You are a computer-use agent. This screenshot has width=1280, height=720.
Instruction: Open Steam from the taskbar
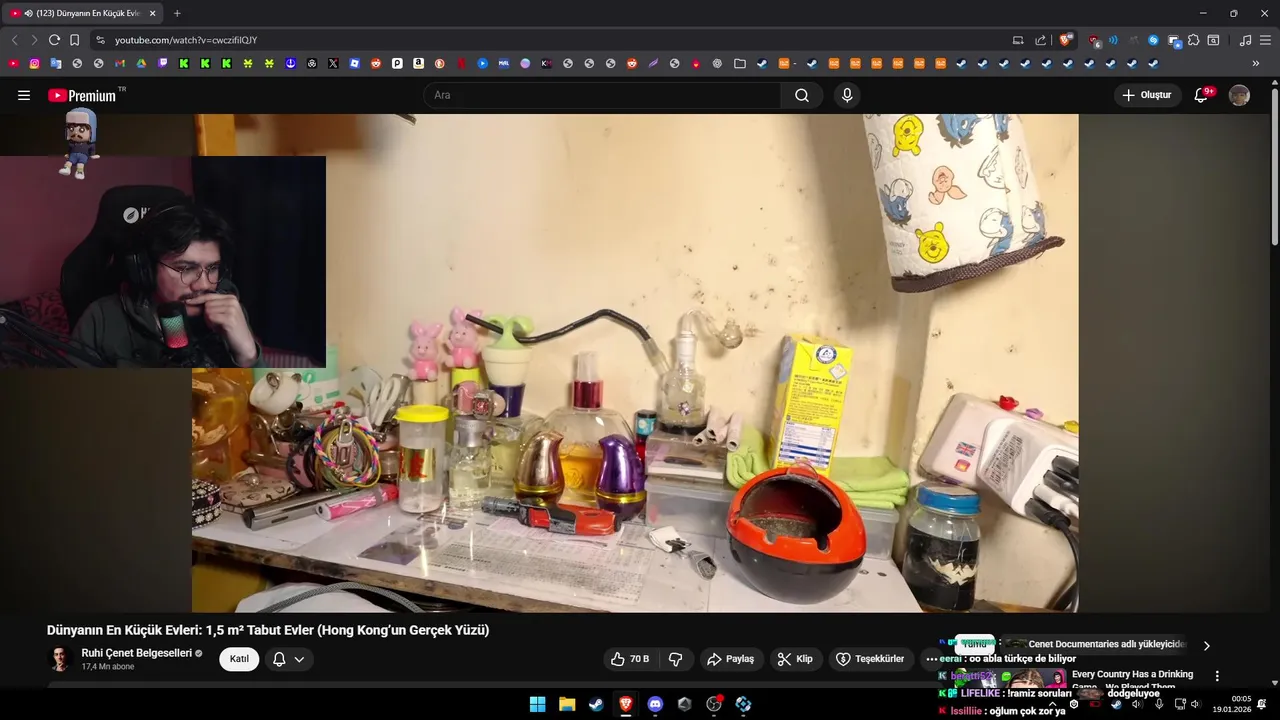click(596, 704)
